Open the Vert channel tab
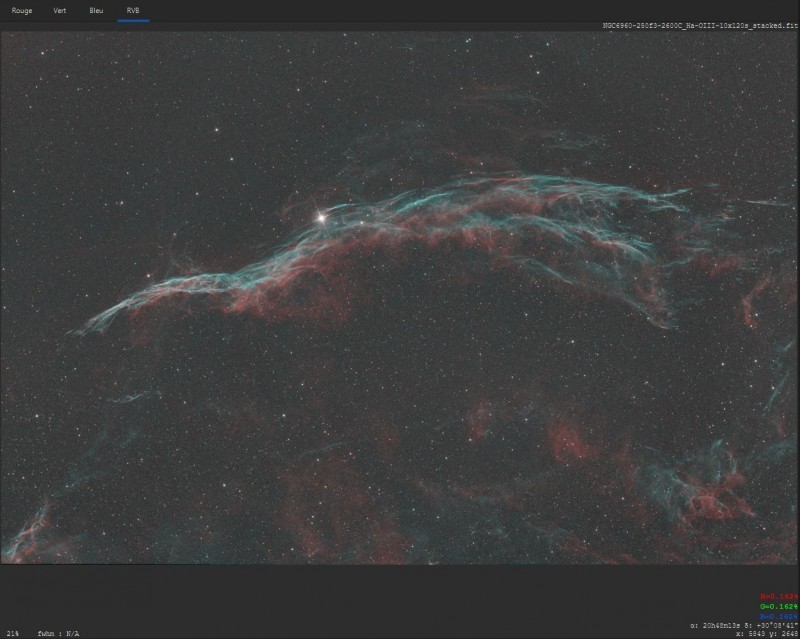The height and width of the screenshot is (639, 800). pyautogui.click(x=60, y=11)
